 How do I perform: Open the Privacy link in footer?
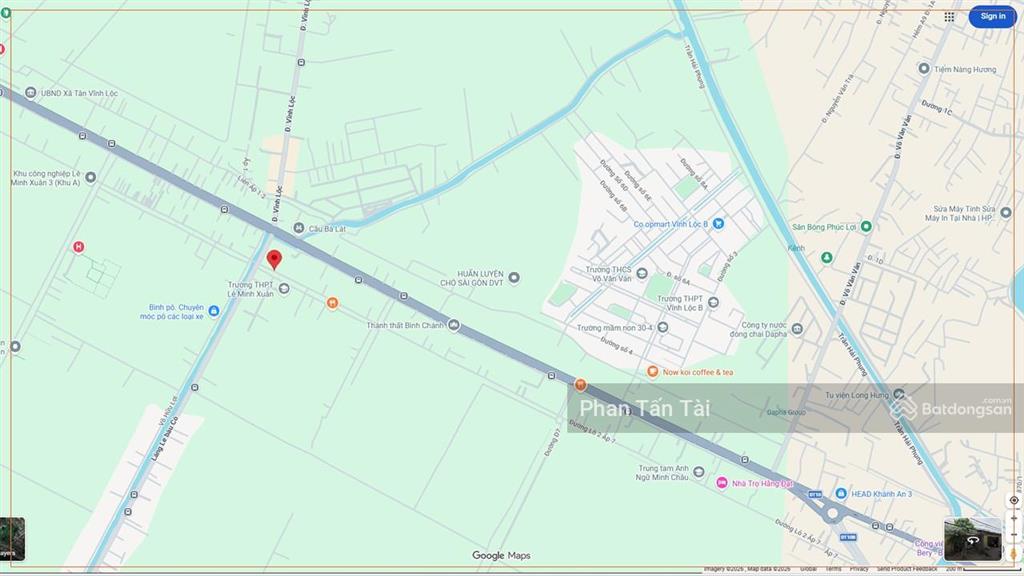click(859, 569)
